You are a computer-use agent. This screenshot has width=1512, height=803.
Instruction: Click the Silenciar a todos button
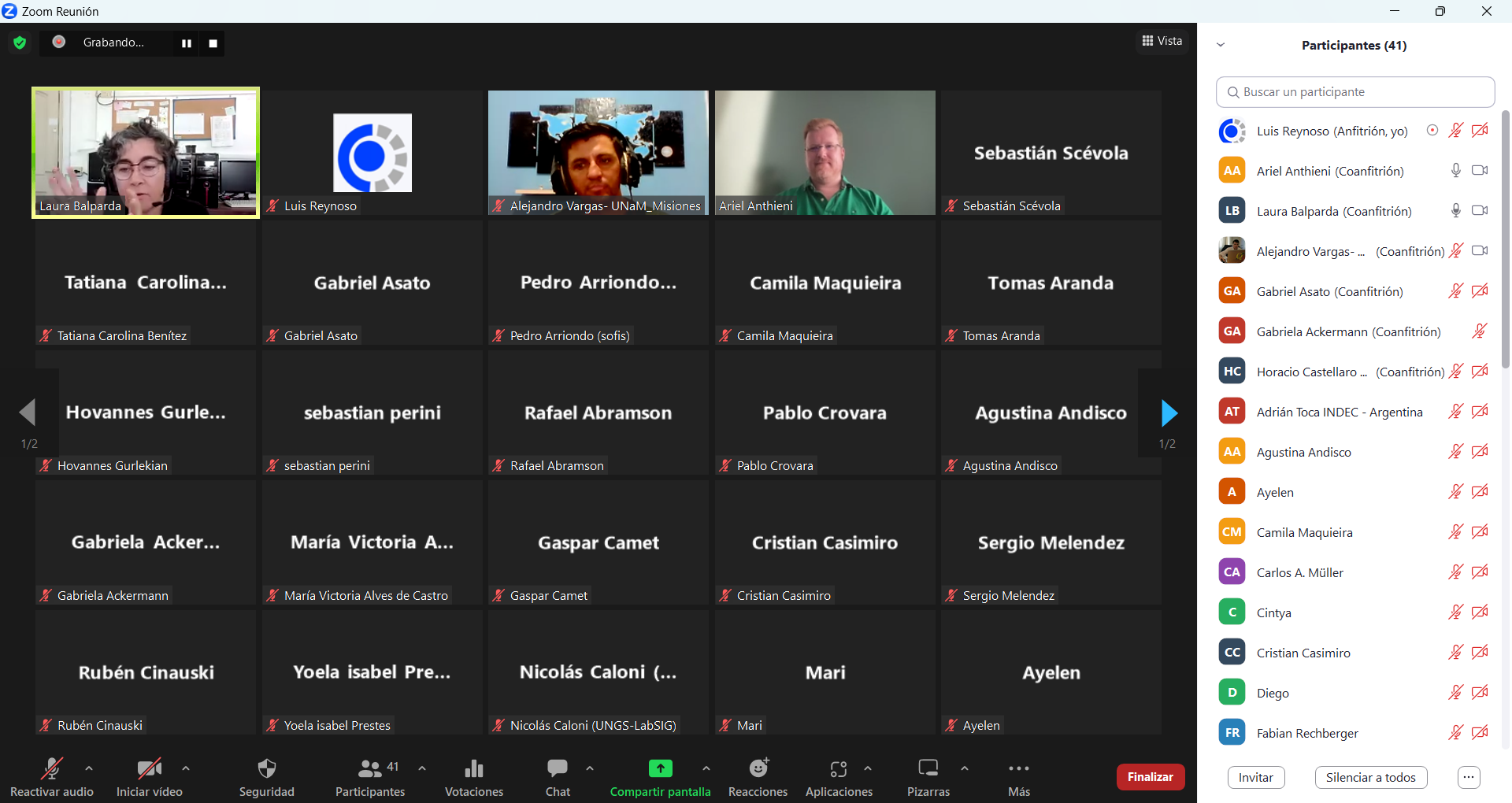coord(1370,778)
